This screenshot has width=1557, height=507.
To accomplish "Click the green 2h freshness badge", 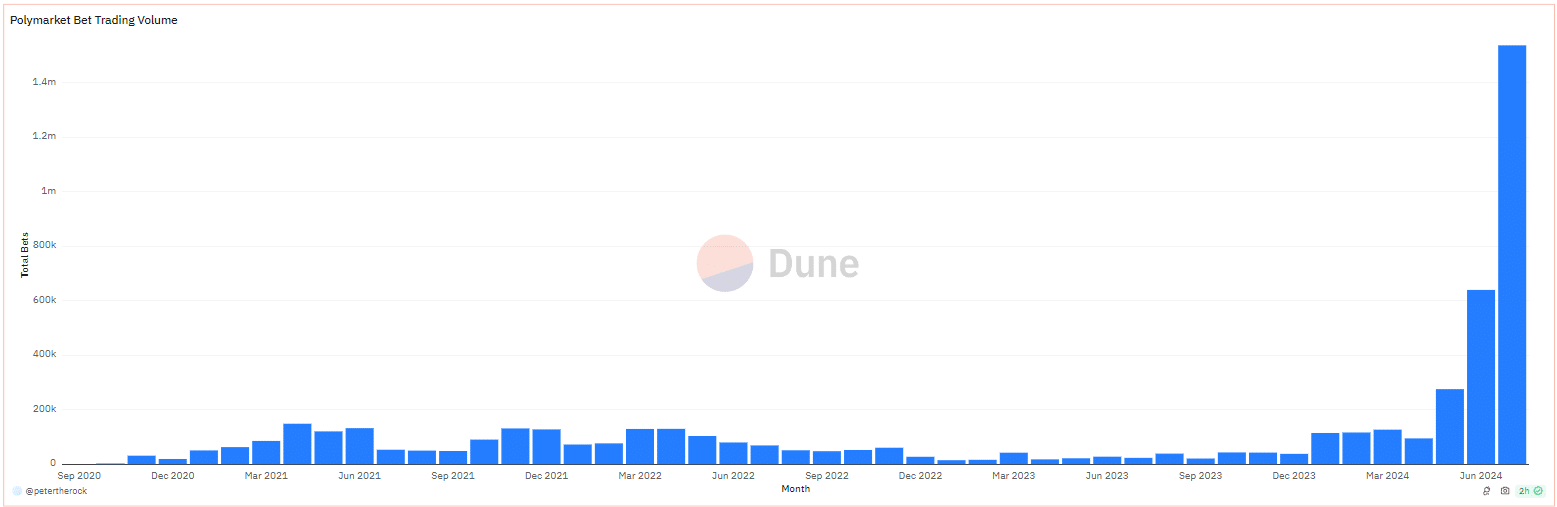I will click(1531, 491).
